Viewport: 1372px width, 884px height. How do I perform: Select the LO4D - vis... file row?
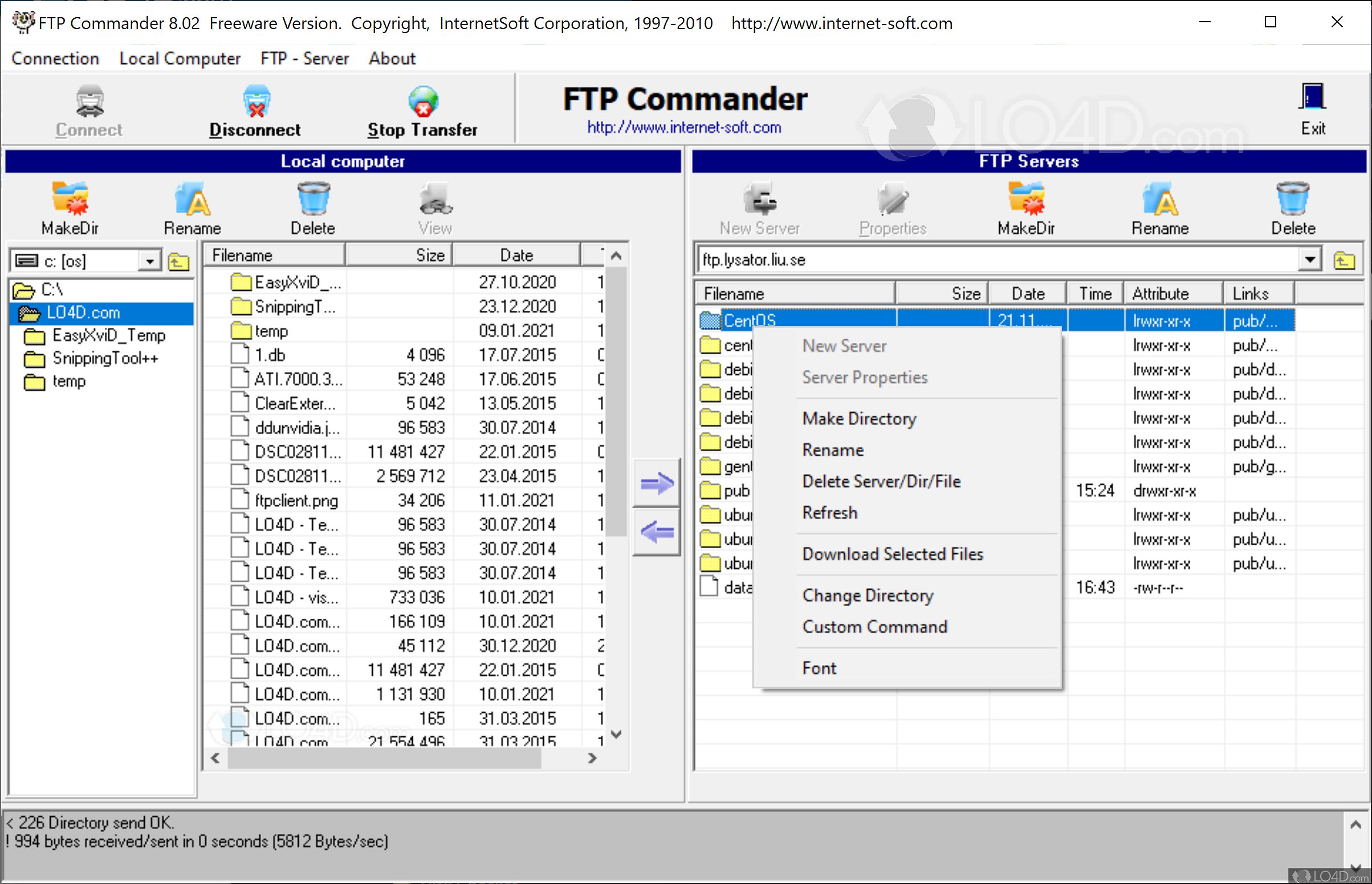coord(404,597)
